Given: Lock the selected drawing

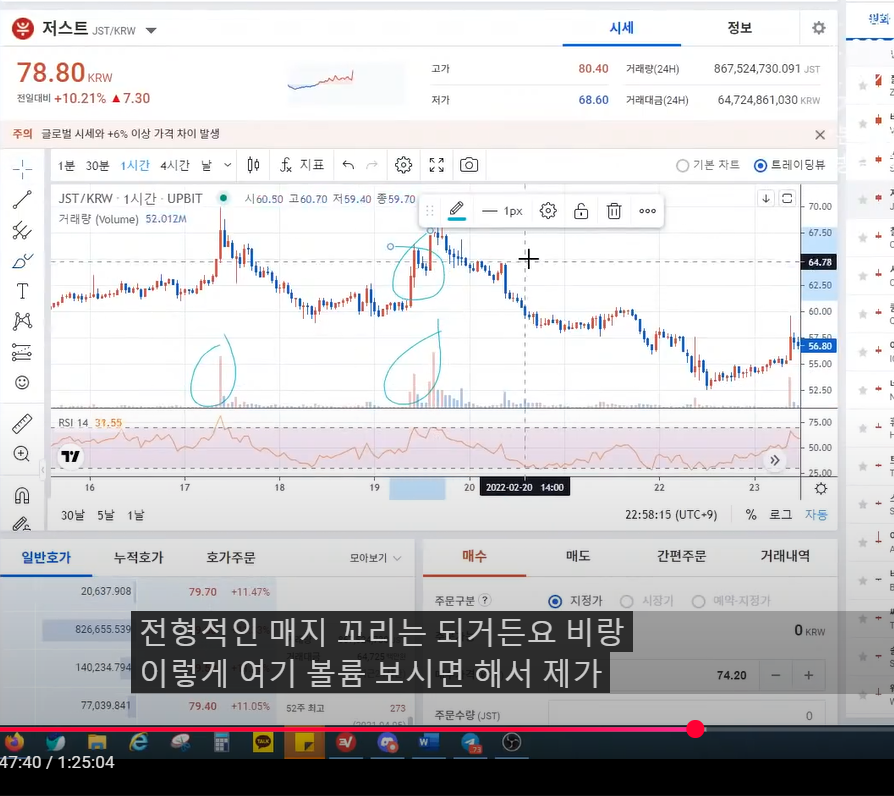Looking at the screenshot, I should tap(581, 211).
